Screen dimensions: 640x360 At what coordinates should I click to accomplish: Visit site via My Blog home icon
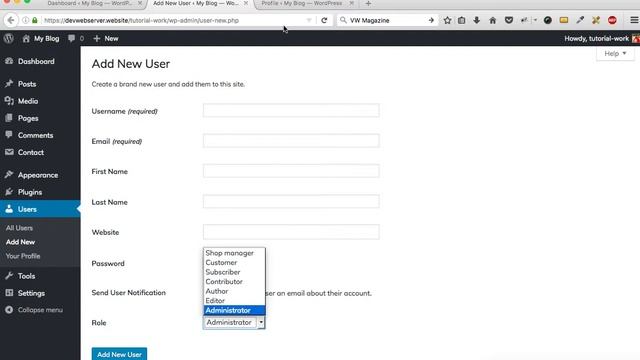point(26,38)
